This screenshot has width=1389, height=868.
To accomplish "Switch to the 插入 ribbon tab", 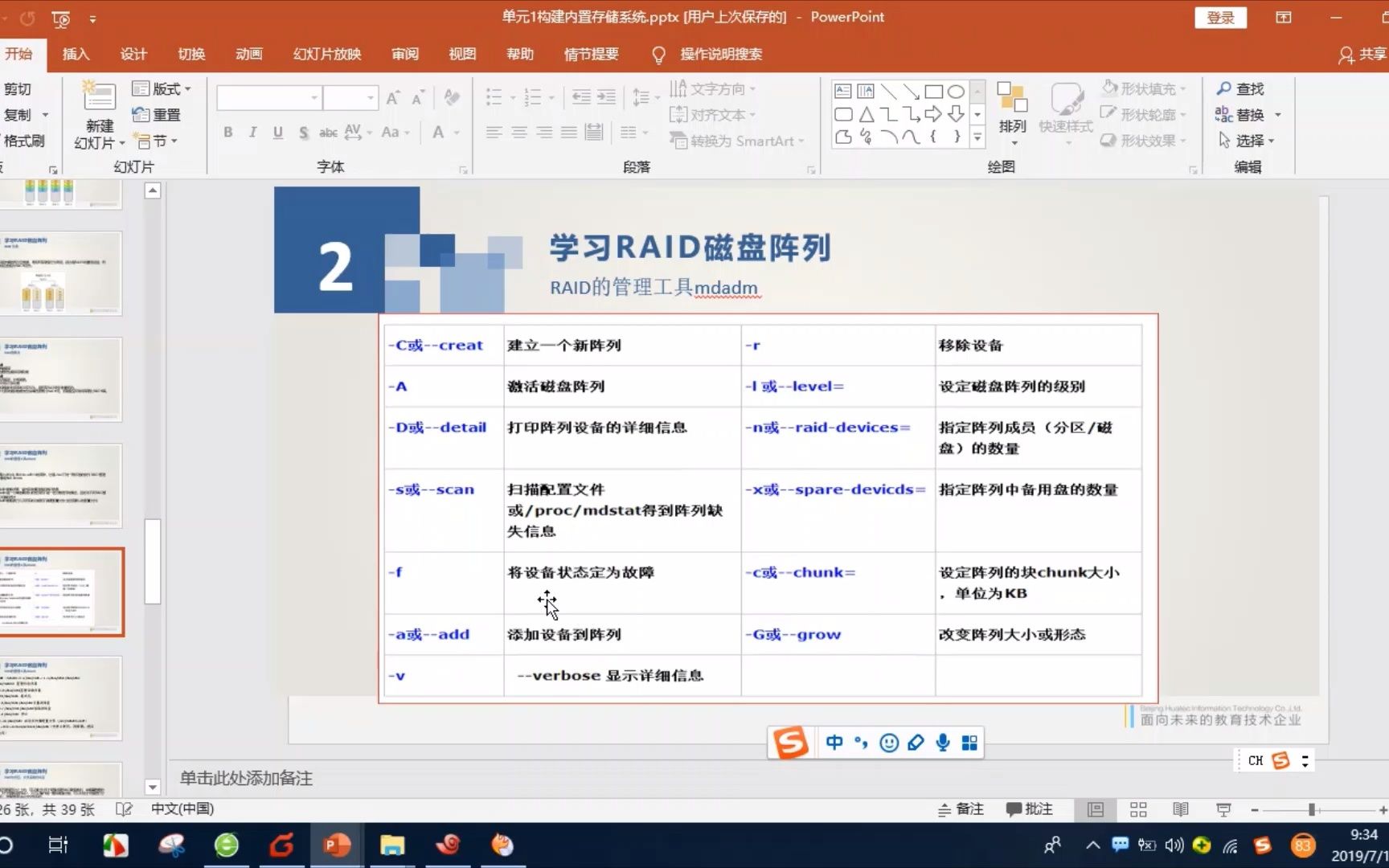I will pyautogui.click(x=75, y=54).
